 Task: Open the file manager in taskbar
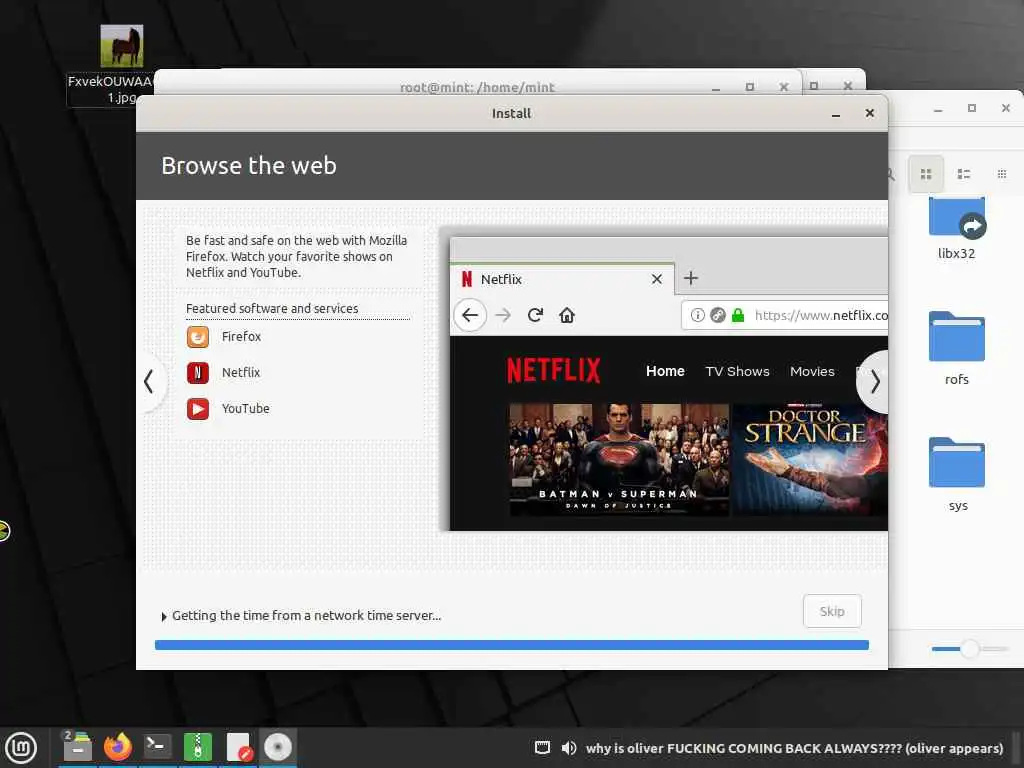(78, 746)
